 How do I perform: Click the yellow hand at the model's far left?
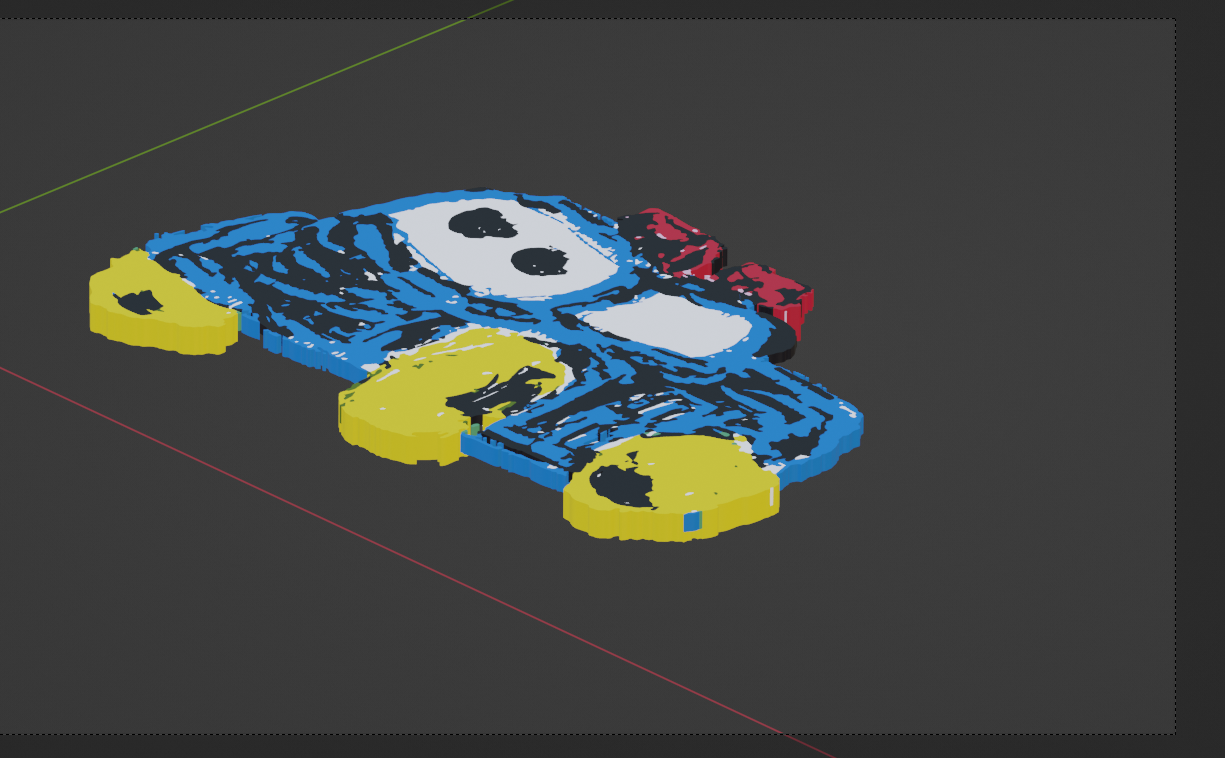tap(162, 304)
